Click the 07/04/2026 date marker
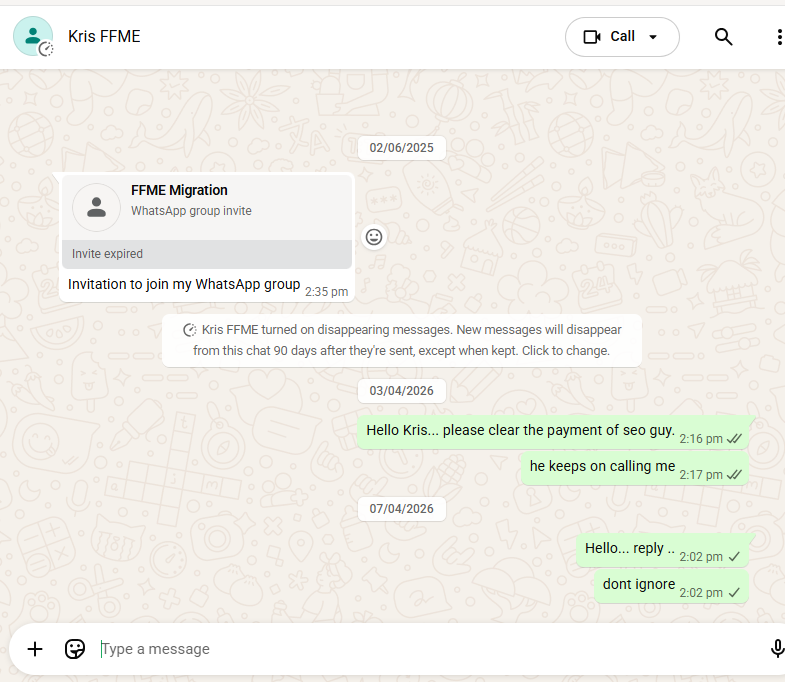Viewport: 785px width, 682px height. pyautogui.click(x=402, y=509)
